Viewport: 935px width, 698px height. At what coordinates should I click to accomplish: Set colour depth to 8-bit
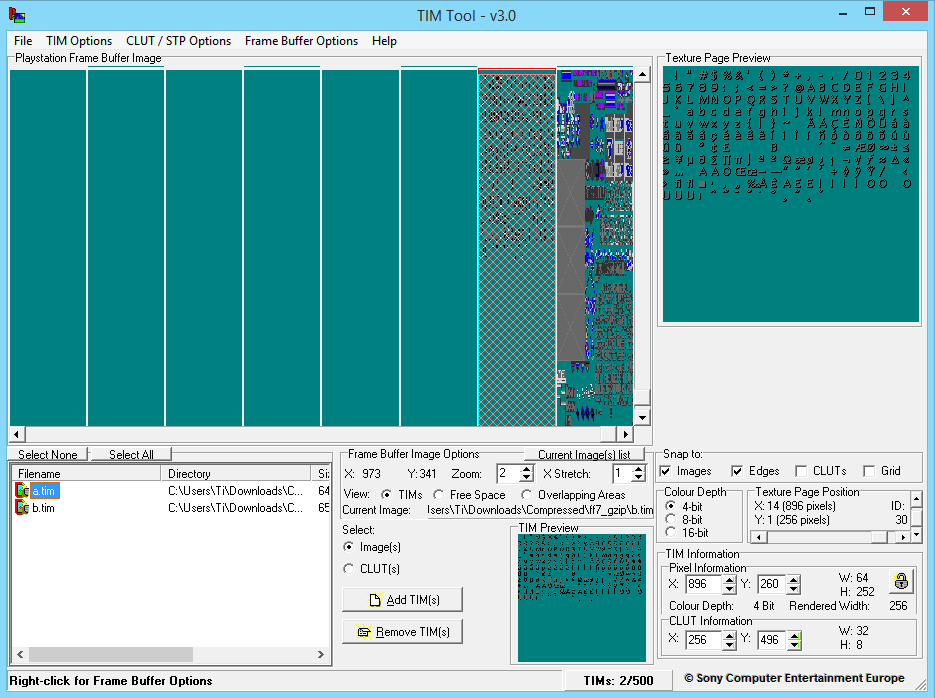(x=670, y=519)
